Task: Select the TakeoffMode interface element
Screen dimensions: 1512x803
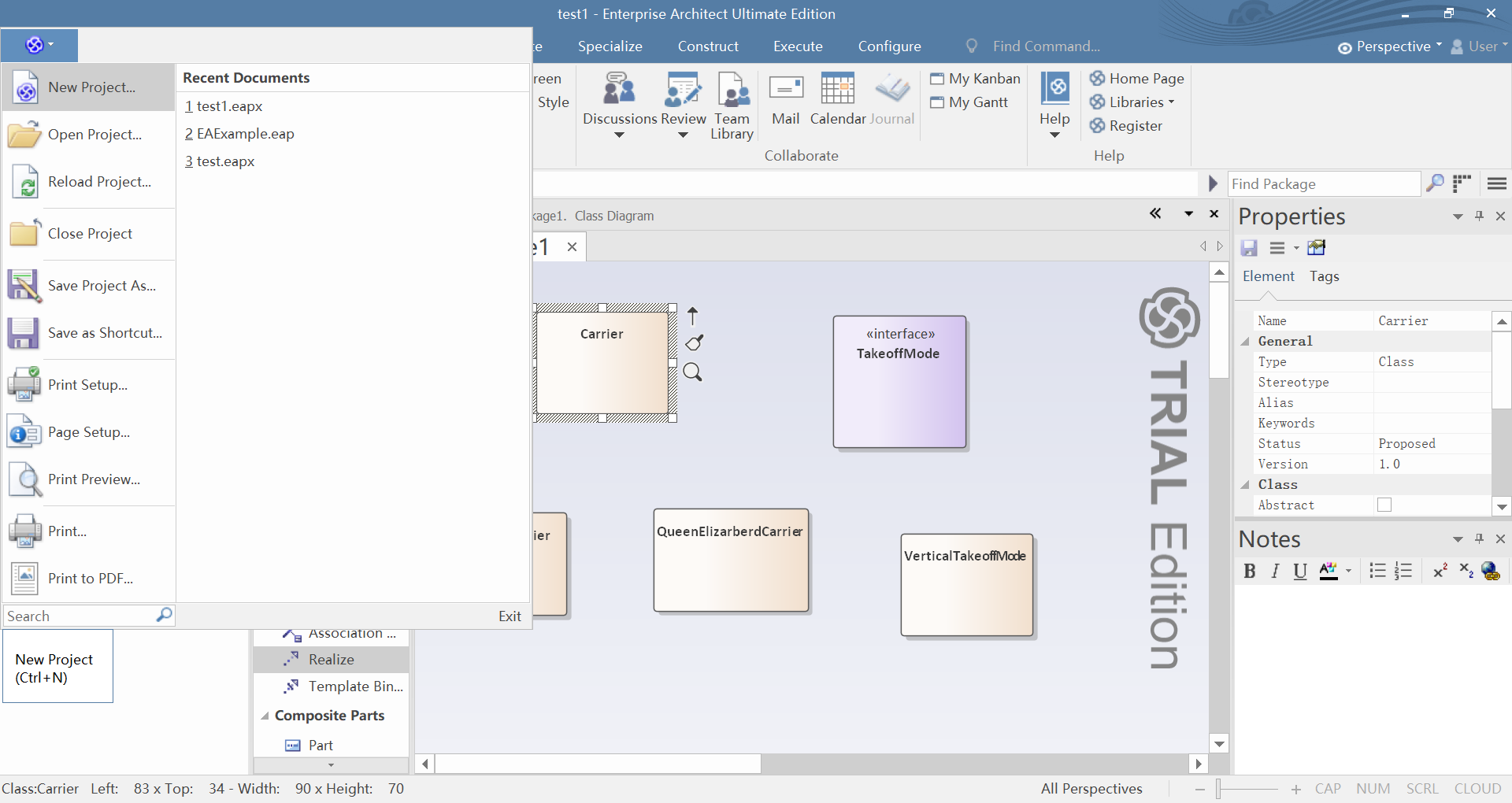Action: pos(899,383)
